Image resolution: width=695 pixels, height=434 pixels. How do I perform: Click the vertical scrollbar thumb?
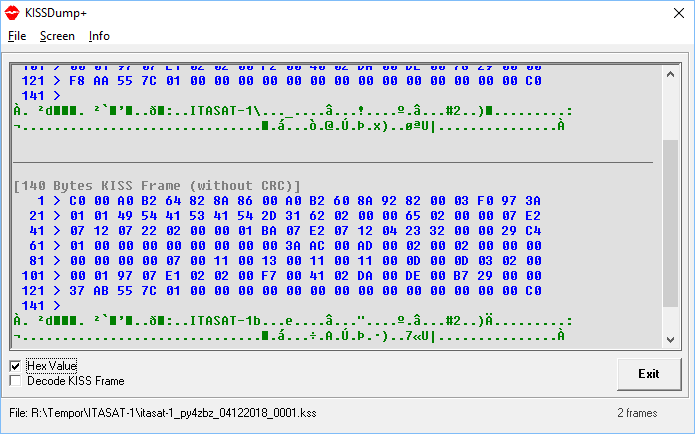point(670,223)
